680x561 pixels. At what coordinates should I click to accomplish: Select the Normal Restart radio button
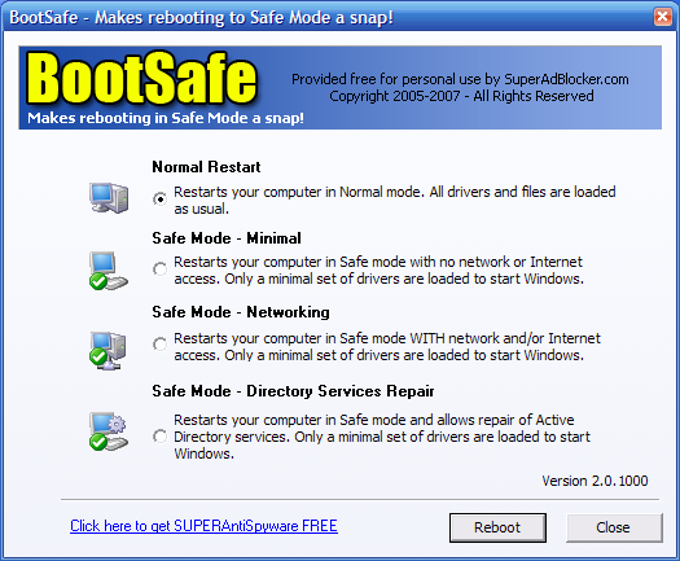click(160, 199)
